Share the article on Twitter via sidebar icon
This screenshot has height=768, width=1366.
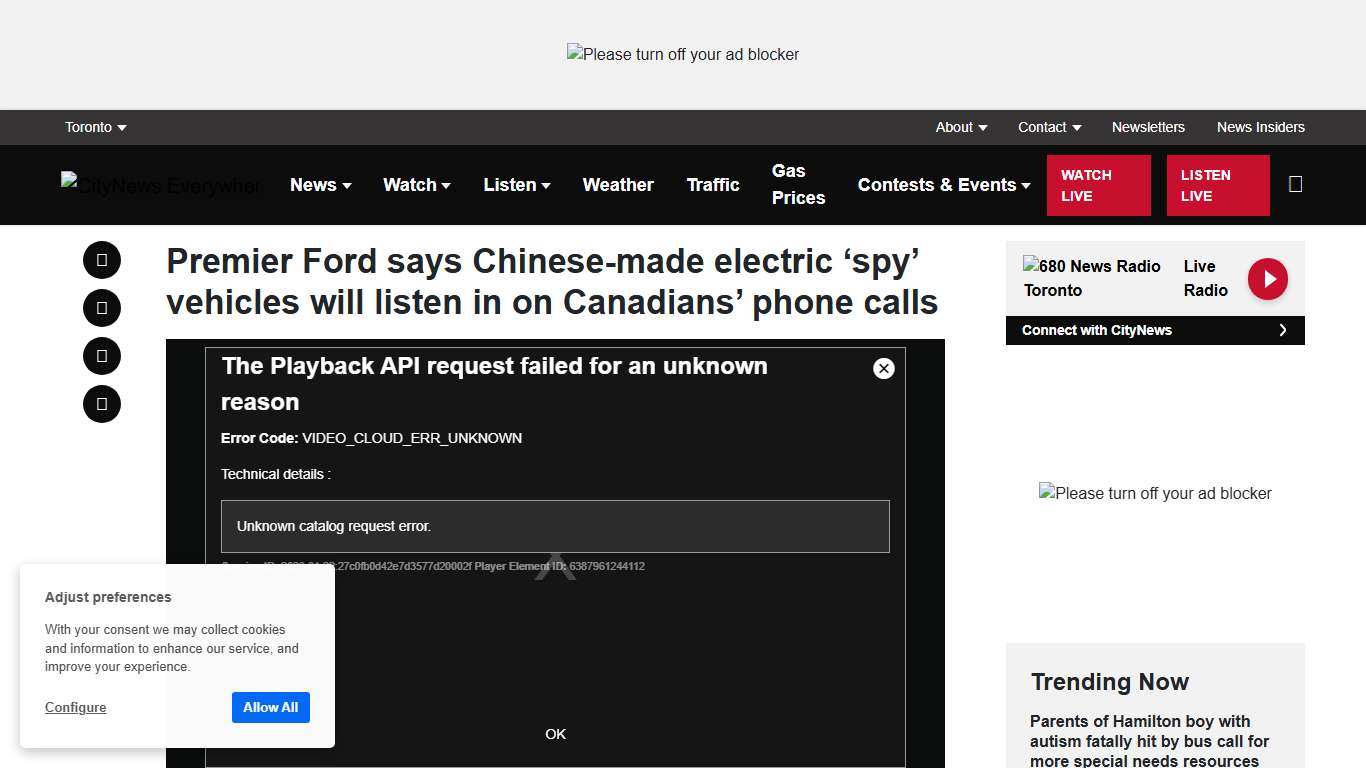point(101,308)
